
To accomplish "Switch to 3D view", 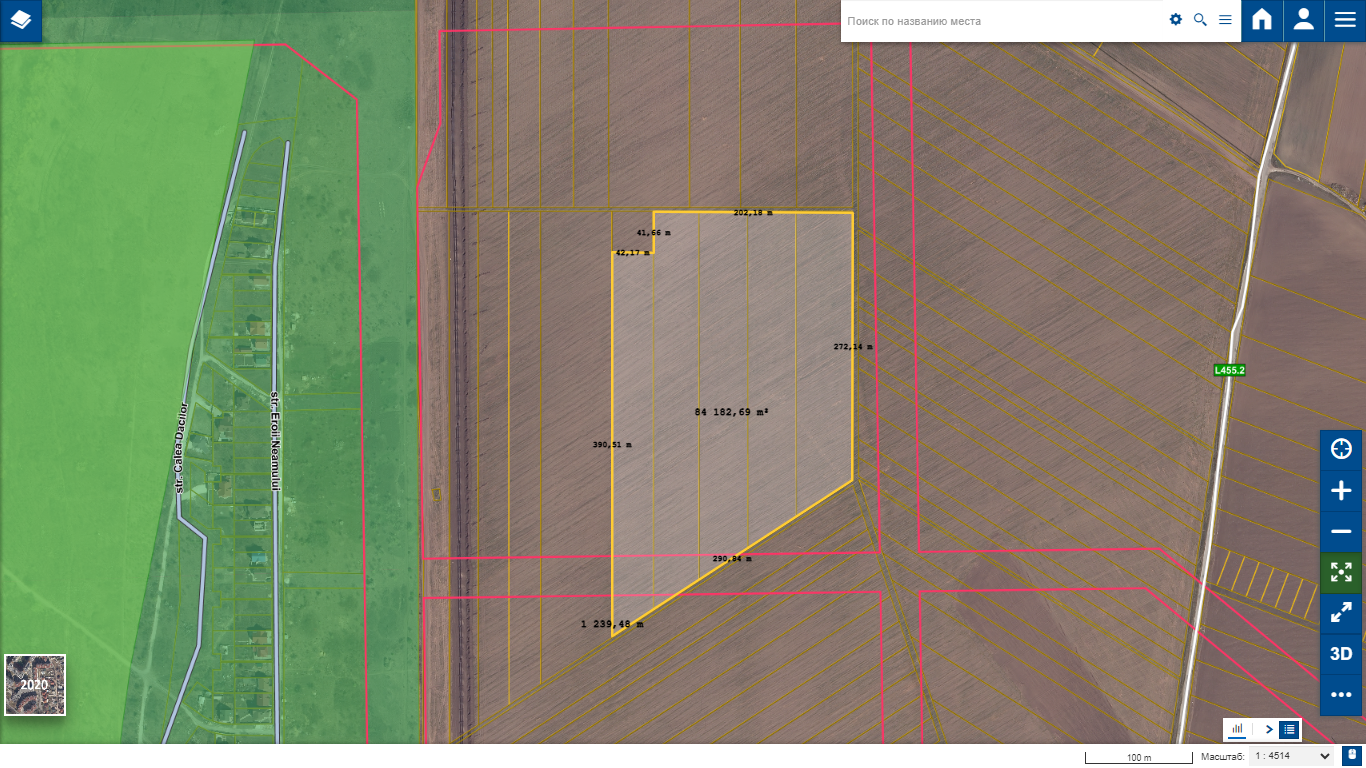I will (x=1341, y=654).
